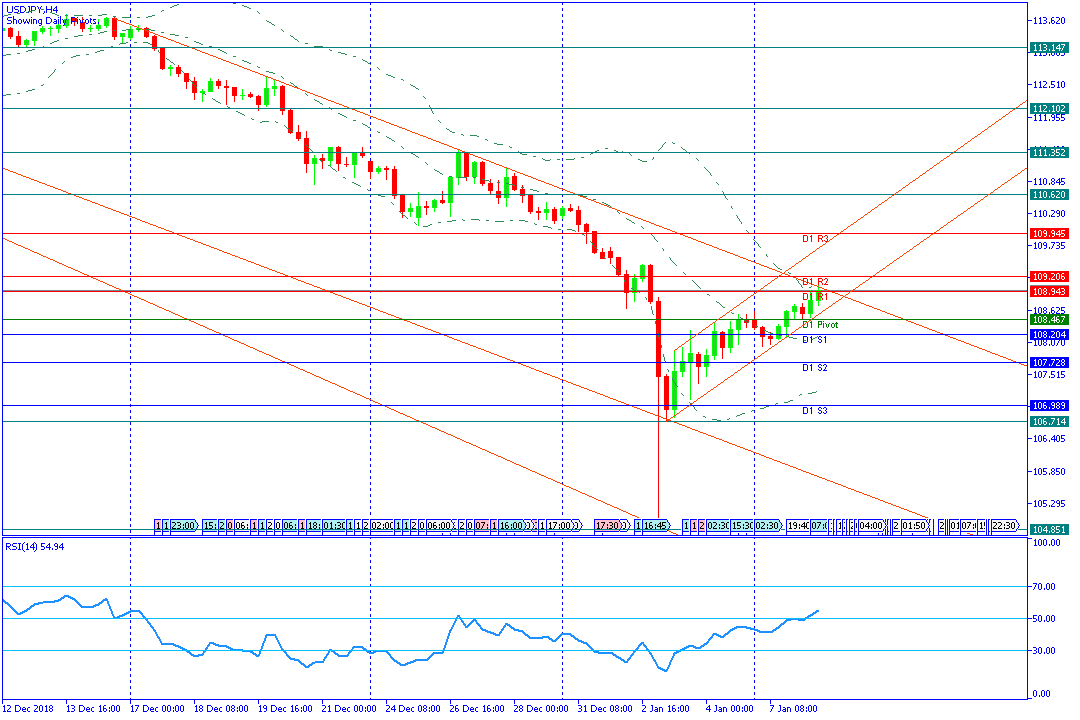Click the 15:30 news event marker
Viewport: 1080px width, 720px height.
(742, 526)
